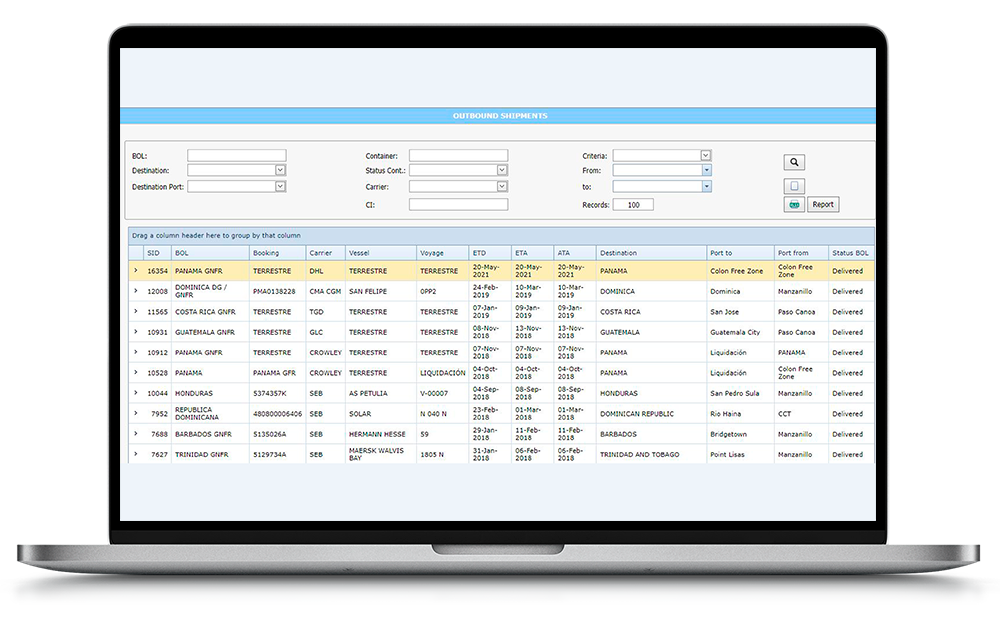
Task: Expand the row for SID 10931
Action: (x=136, y=332)
